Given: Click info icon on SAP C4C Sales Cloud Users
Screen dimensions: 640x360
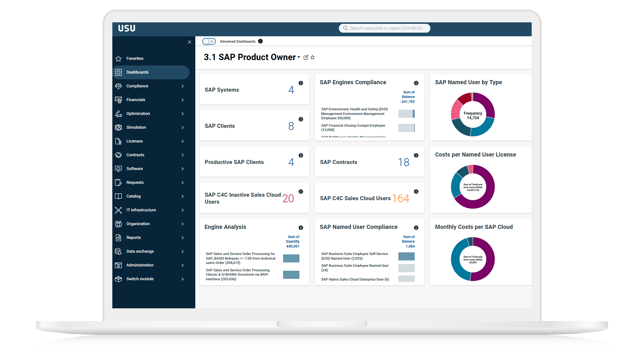Looking at the screenshot, I should coord(416,191).
